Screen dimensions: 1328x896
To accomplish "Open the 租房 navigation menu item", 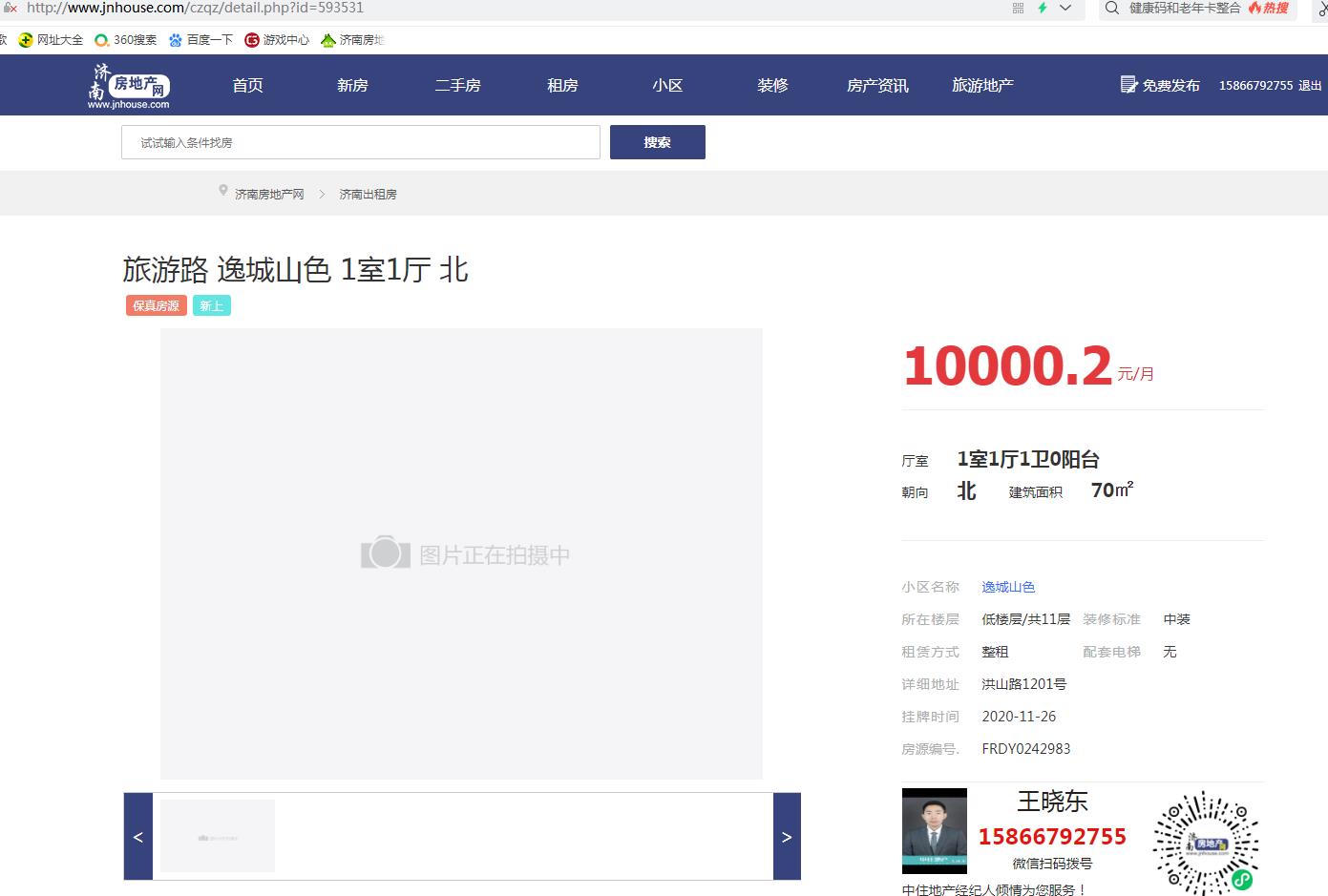I will pyautogui.click(x=562, y=86).
